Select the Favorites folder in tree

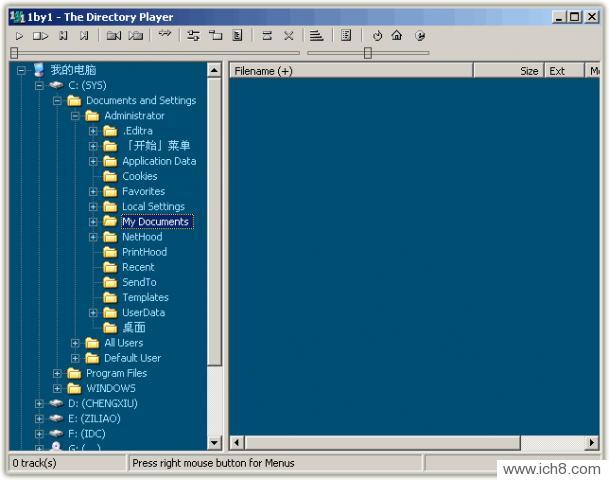click(x=143, y=191)
